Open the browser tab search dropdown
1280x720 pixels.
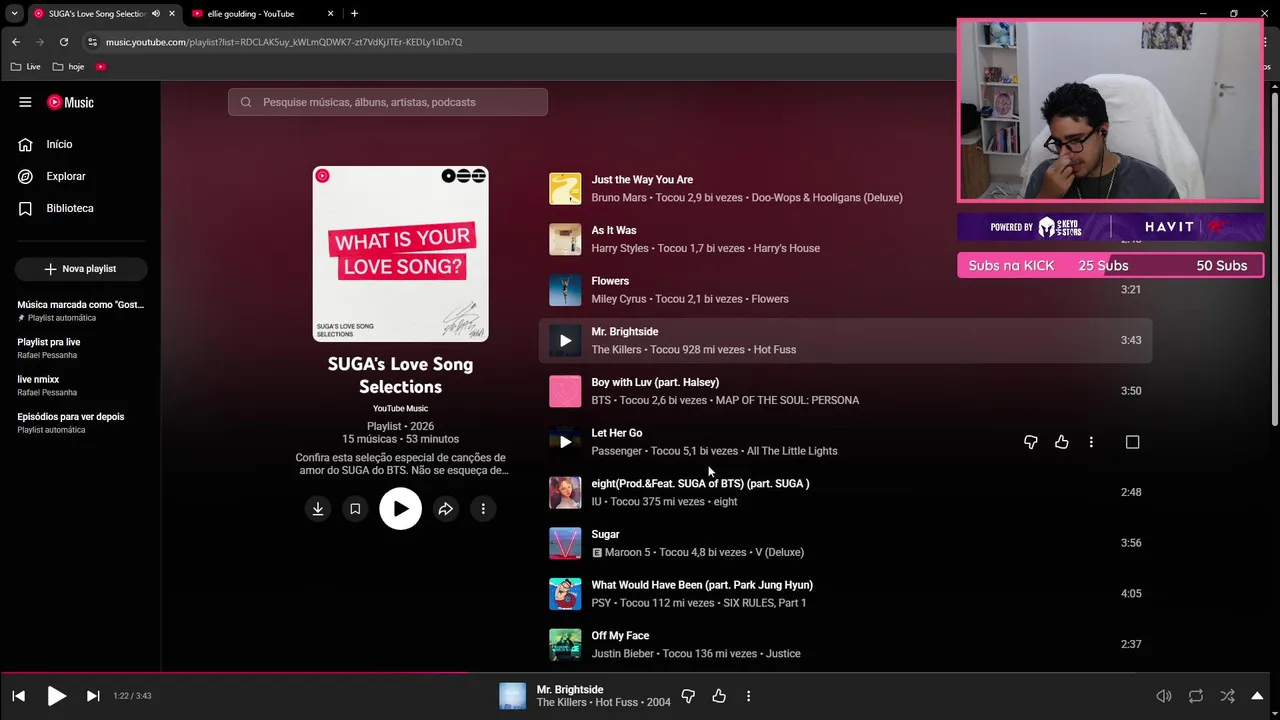coord(14,14)
